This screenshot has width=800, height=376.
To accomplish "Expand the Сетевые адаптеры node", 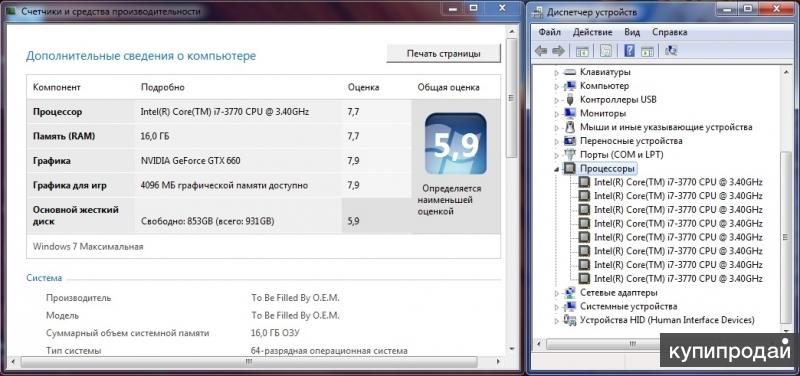I will 557,293.
